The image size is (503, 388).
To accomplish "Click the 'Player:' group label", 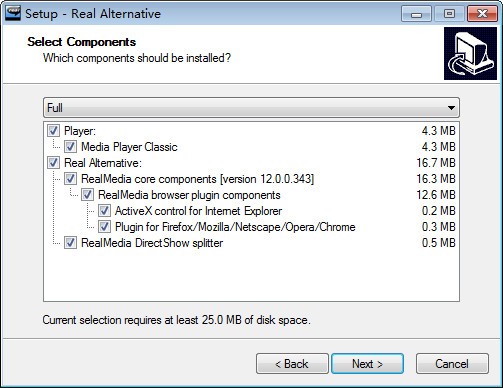I will point(80,131).
